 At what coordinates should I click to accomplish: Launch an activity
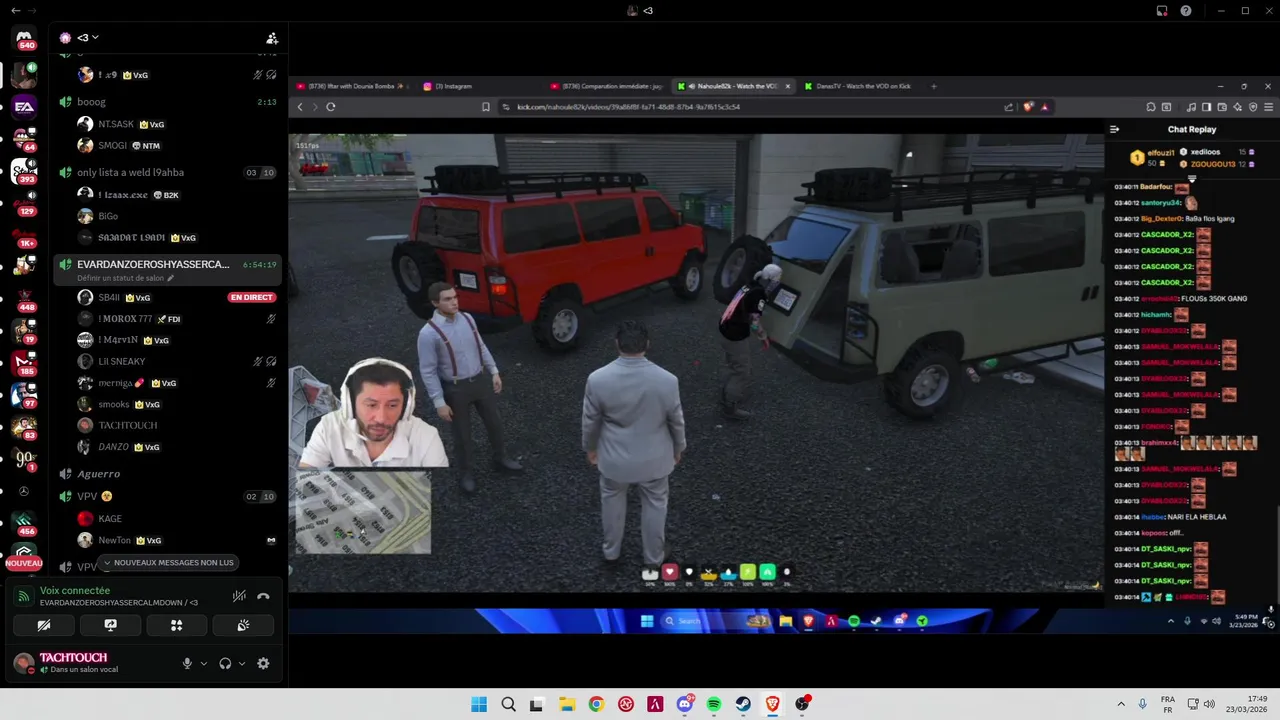(x=176, y=625)
